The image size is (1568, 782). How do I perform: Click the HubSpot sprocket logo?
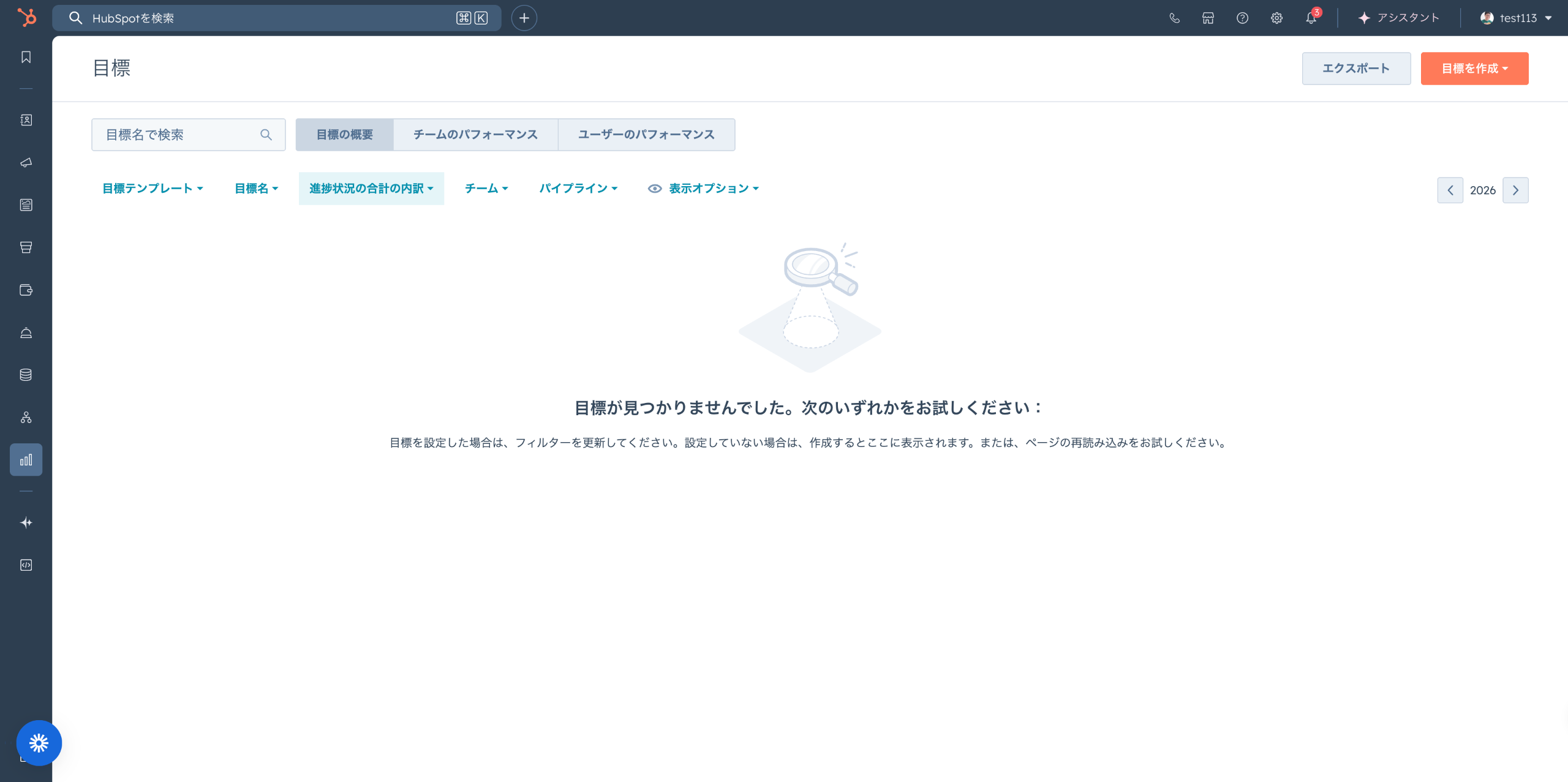[26, 18]
